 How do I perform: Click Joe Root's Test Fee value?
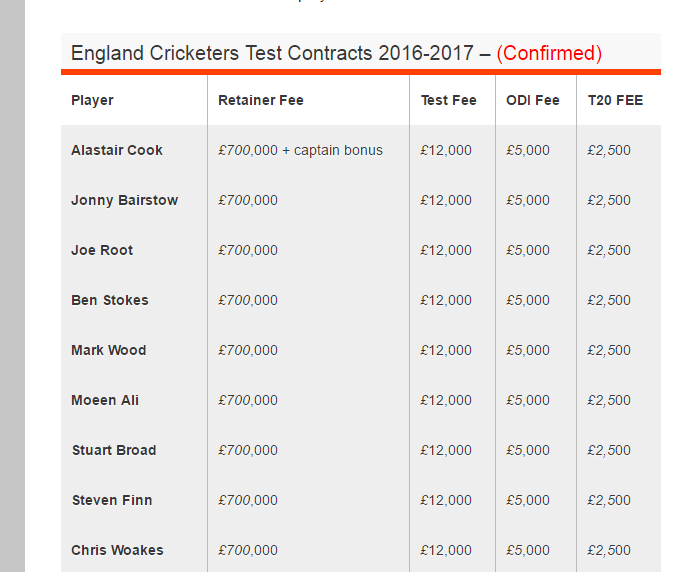446,250
